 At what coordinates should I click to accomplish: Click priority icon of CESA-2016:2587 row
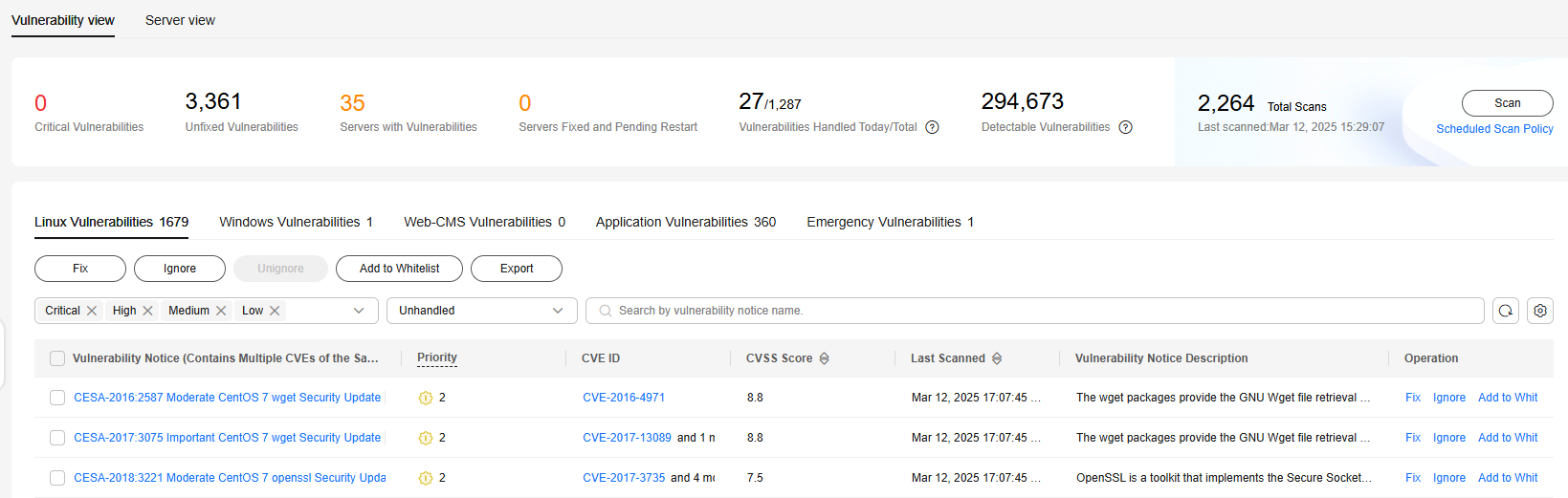(x=426, y=398)
